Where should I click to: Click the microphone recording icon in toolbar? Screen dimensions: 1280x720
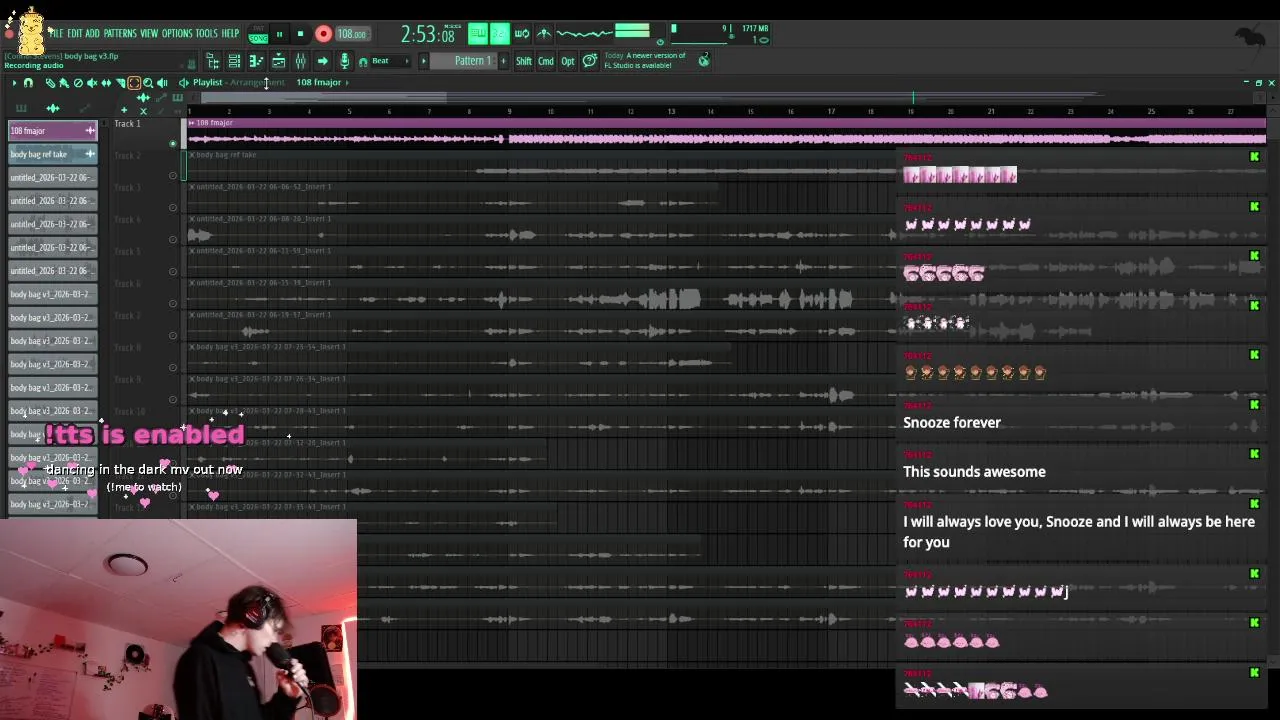[344, 61]
